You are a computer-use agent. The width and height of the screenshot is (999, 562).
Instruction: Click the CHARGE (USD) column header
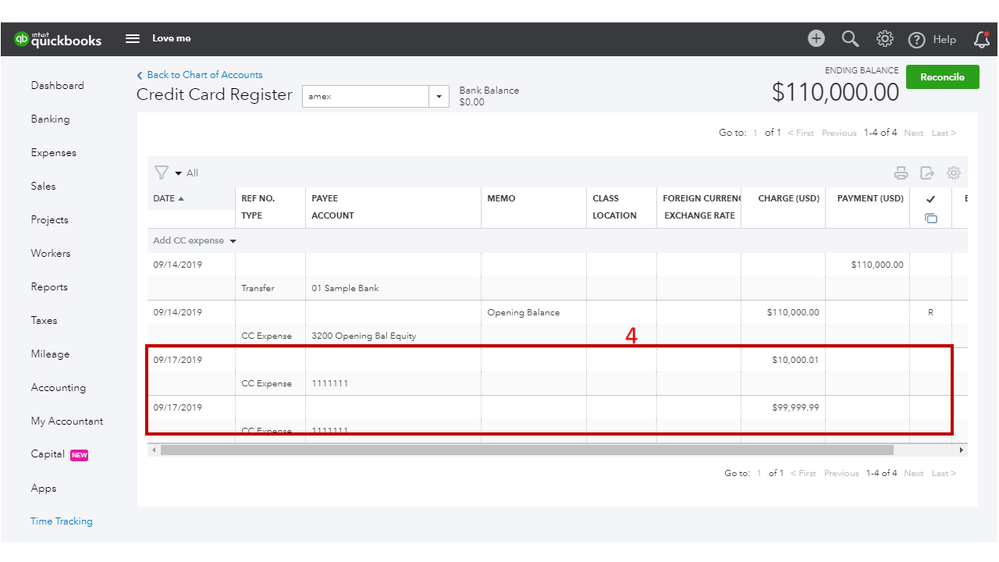[789, 199]
